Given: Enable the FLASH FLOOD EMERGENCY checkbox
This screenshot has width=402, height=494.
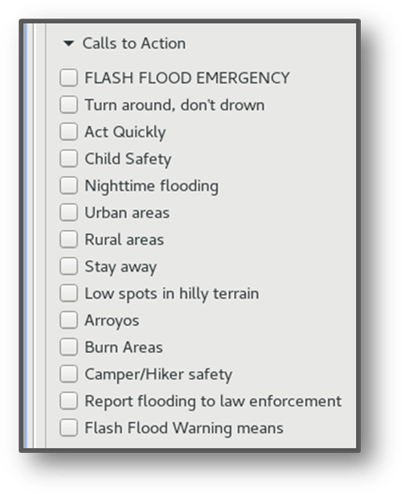Looking at the screenshot, I should 69,78.
